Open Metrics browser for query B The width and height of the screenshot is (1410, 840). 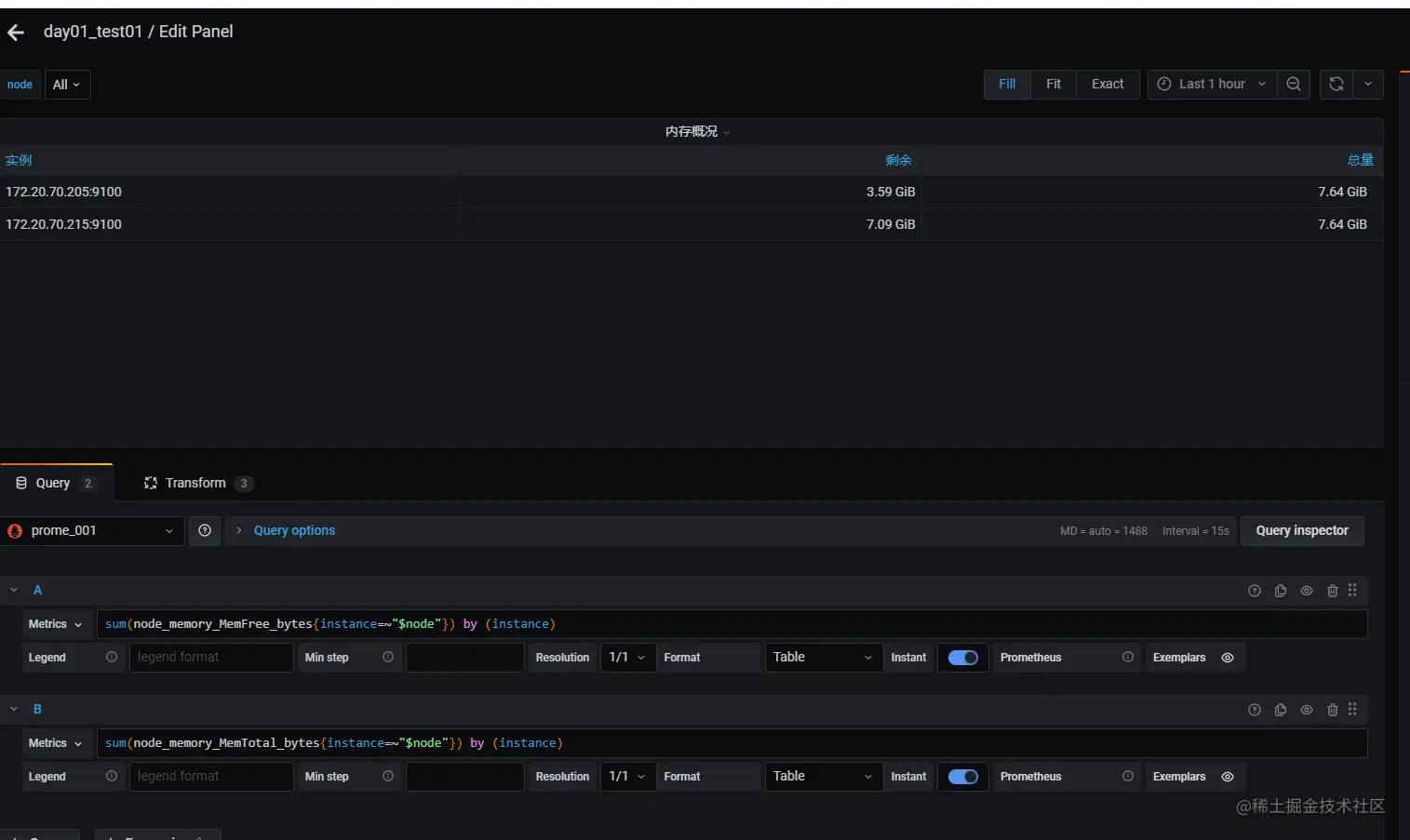[56, 743]
